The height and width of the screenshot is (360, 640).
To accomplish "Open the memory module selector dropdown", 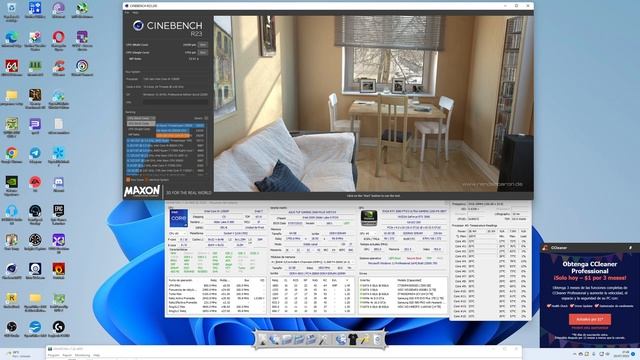I will tap(312, 262).
